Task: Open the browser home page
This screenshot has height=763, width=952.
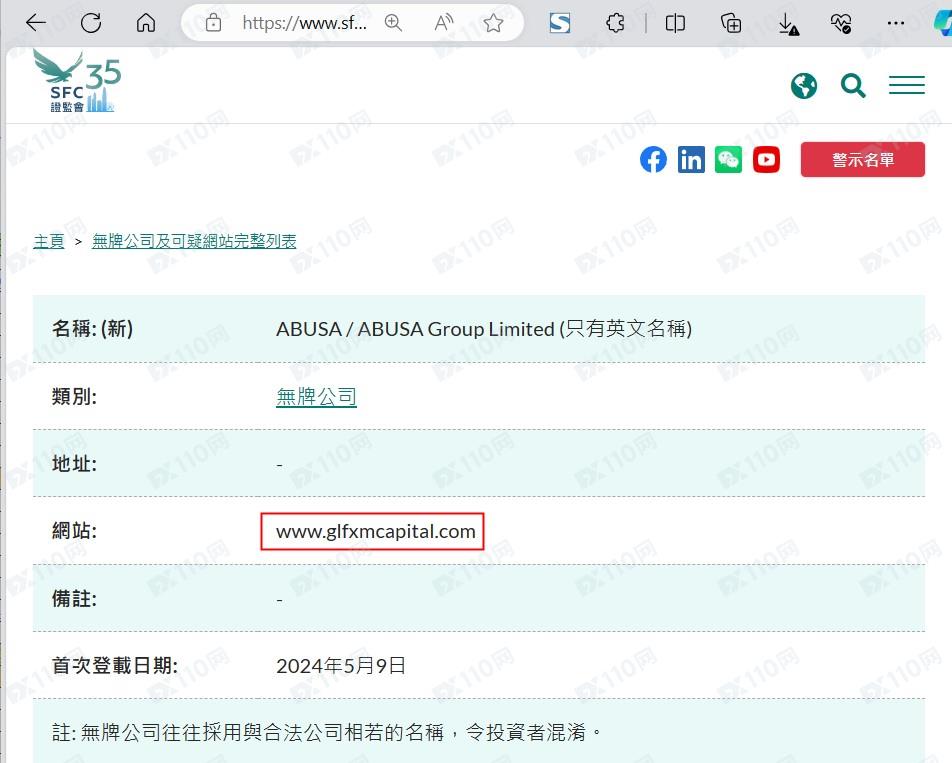Action: point(146,23)
